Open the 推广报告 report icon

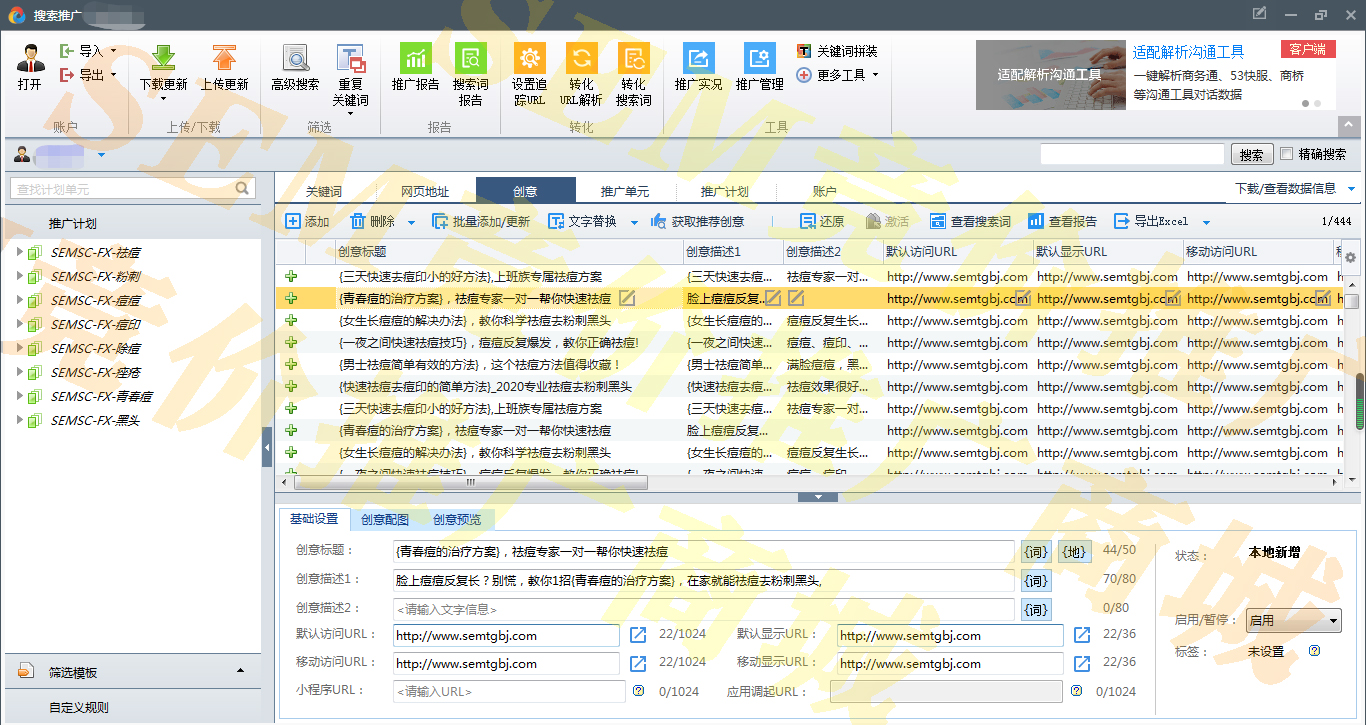(415, 58)
